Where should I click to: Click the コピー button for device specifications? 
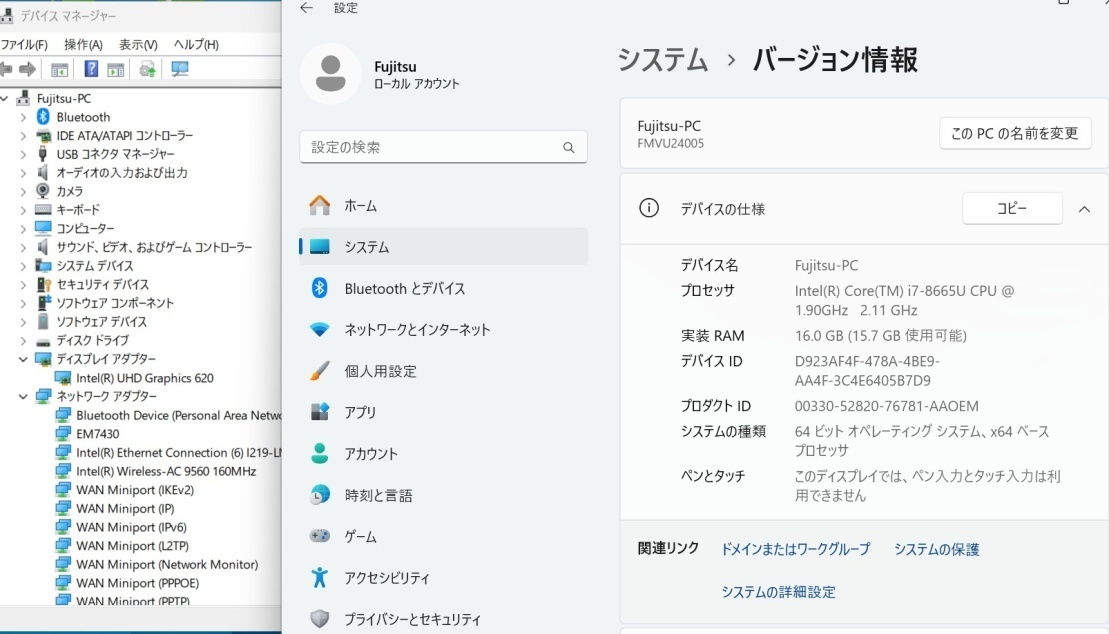tap(1012, 209)
